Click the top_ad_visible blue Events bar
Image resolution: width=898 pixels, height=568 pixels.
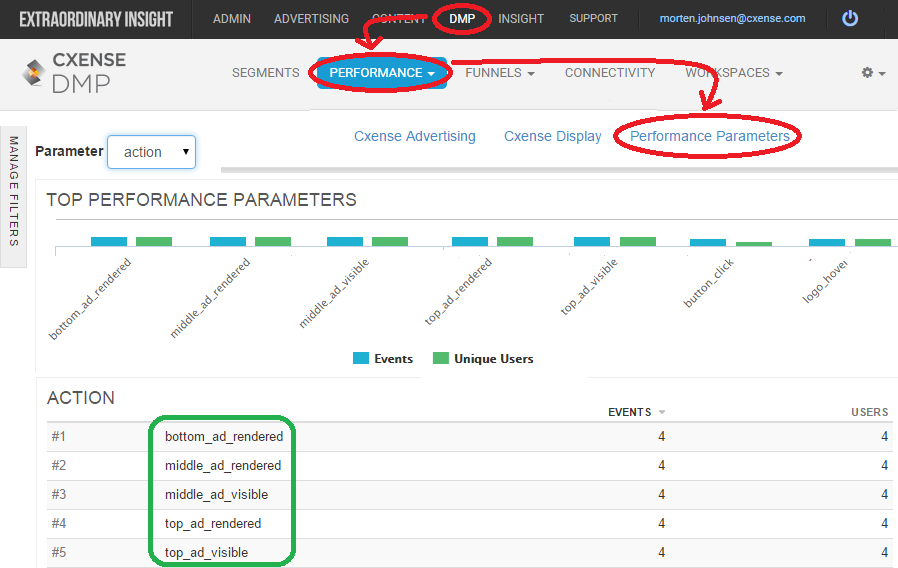(592, 242)
